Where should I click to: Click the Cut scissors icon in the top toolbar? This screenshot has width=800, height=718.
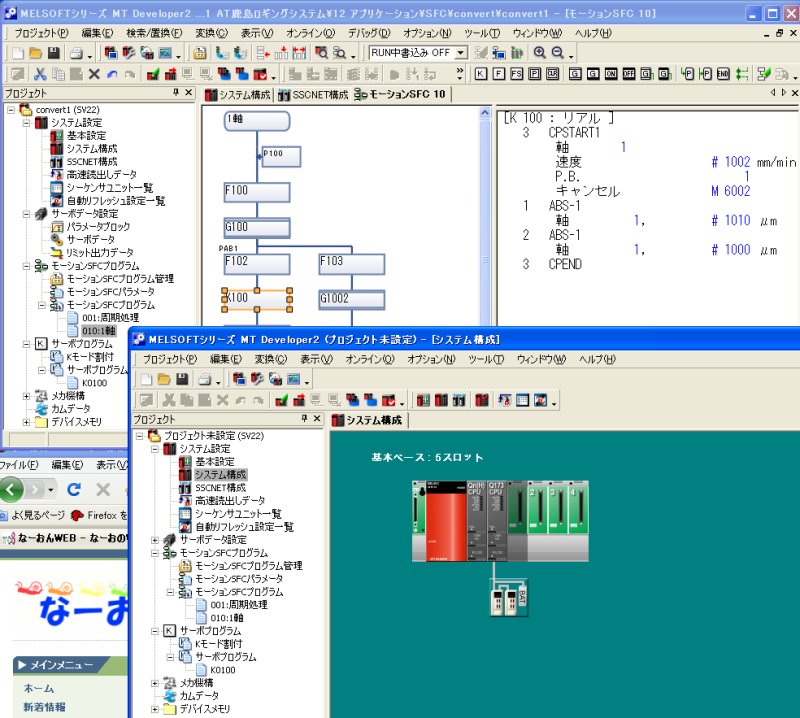pyautogui.click(x=40, y=74)
